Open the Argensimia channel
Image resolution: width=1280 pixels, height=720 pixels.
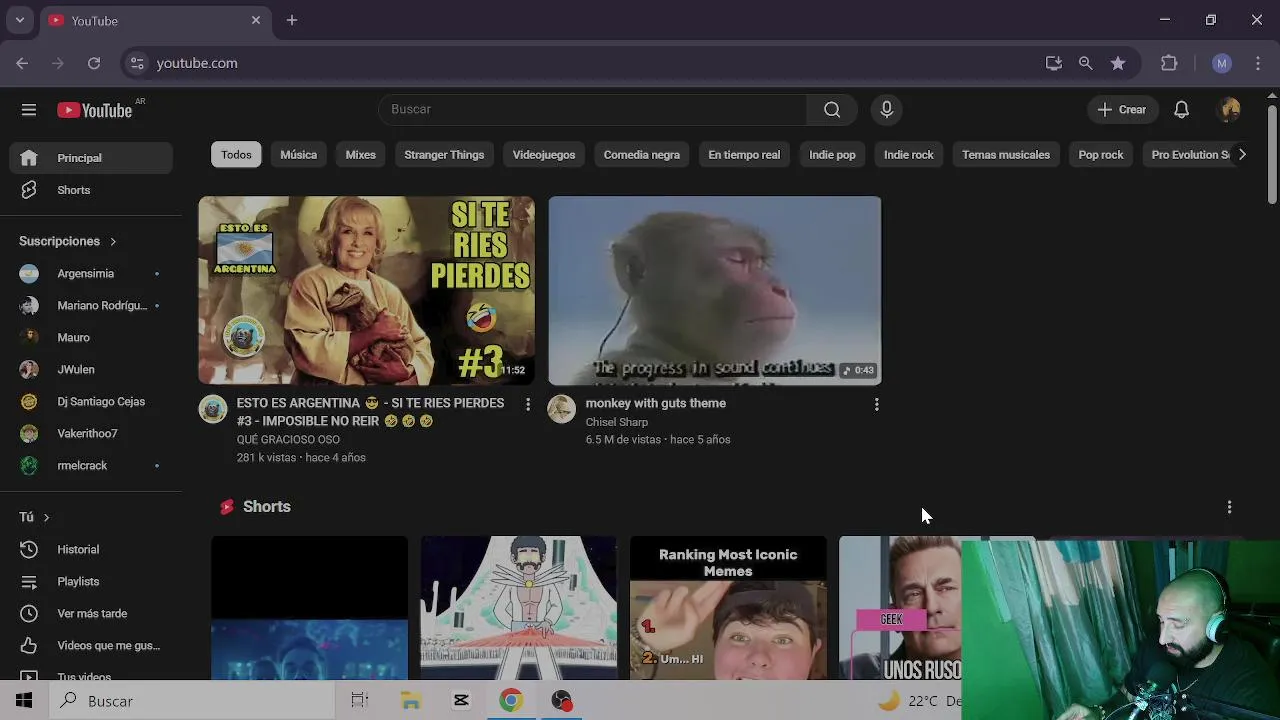click(x=91, y=273)
